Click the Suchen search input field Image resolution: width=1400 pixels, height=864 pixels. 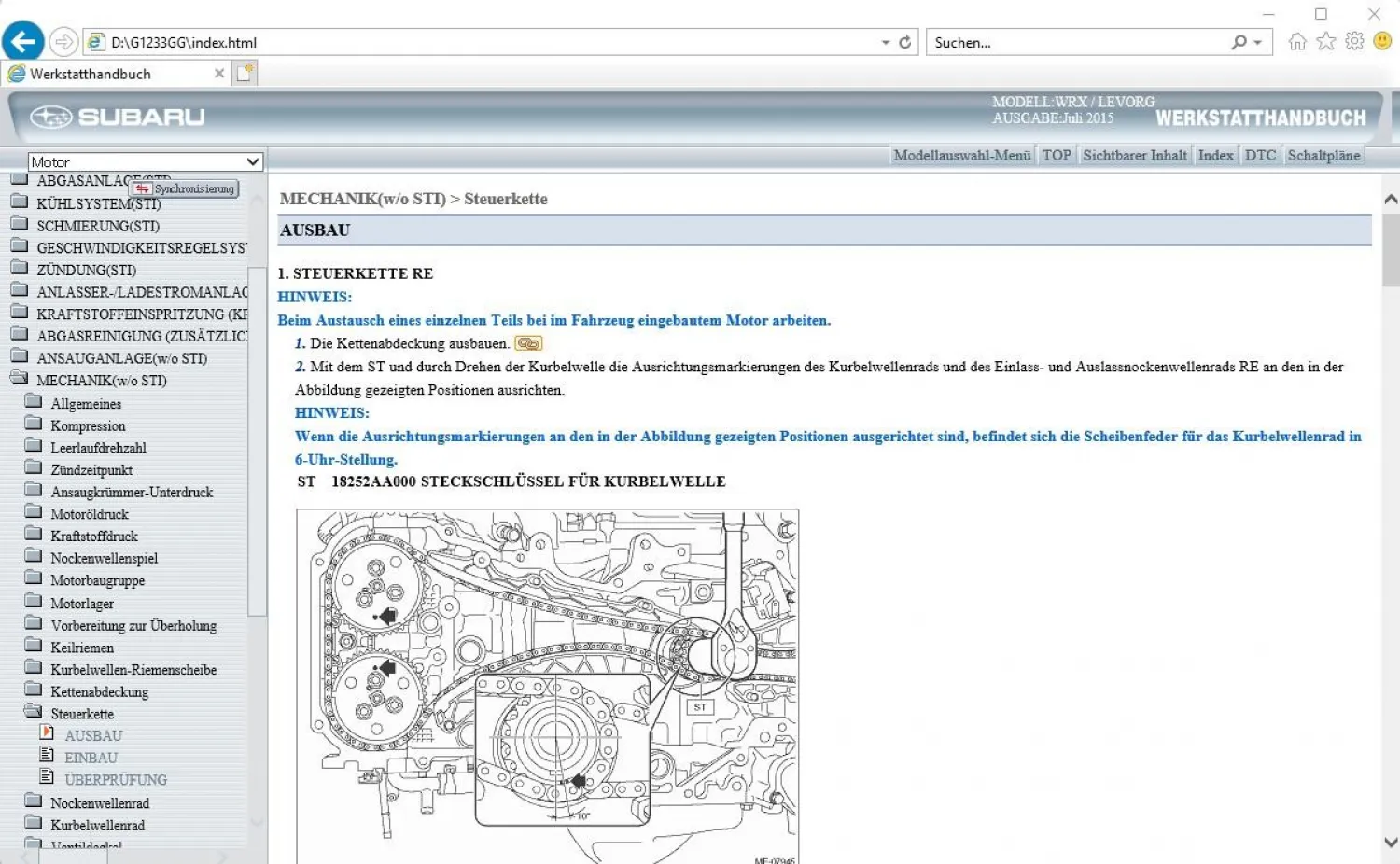pyautogui.click(x=1078, y=42)
